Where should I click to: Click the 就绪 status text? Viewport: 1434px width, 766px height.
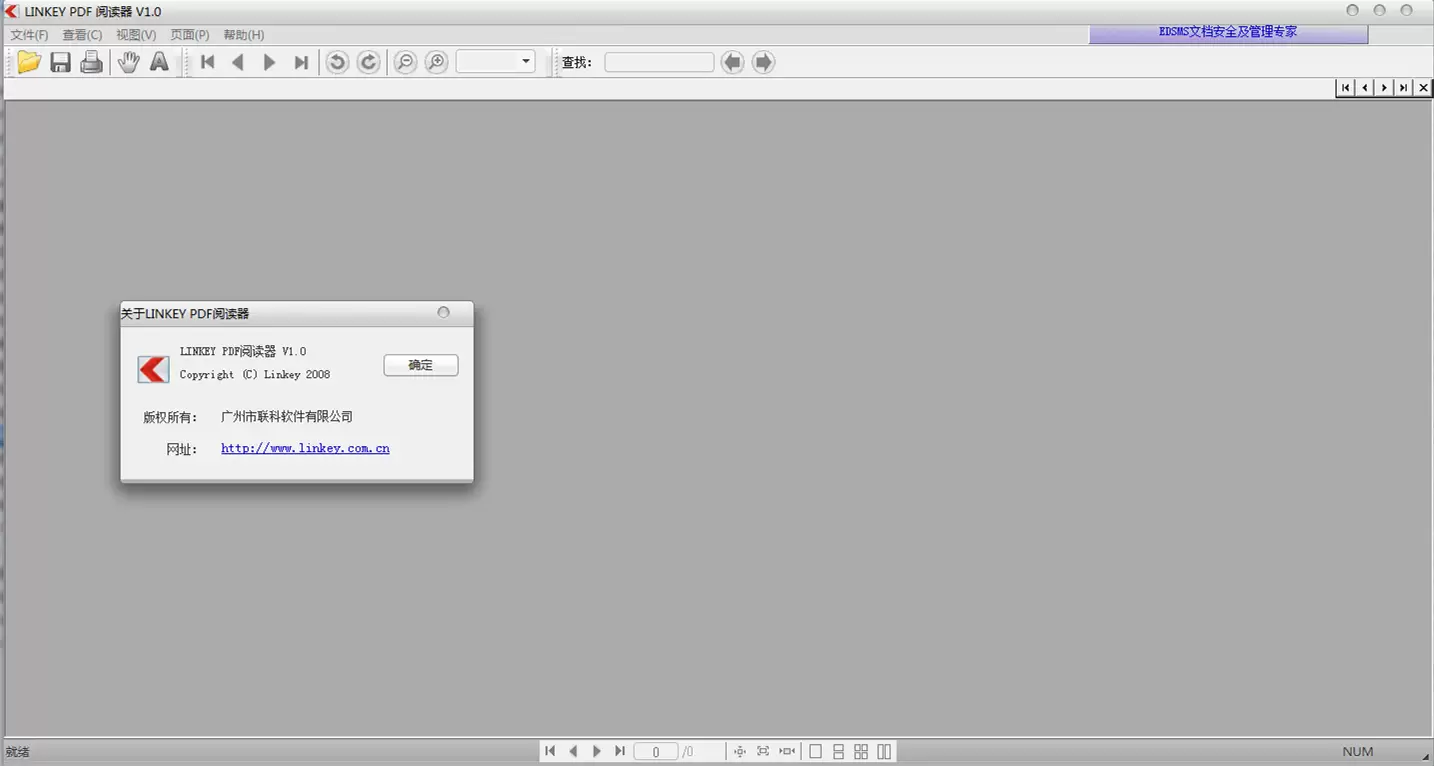pyautogui.click(x=18, y=752)
